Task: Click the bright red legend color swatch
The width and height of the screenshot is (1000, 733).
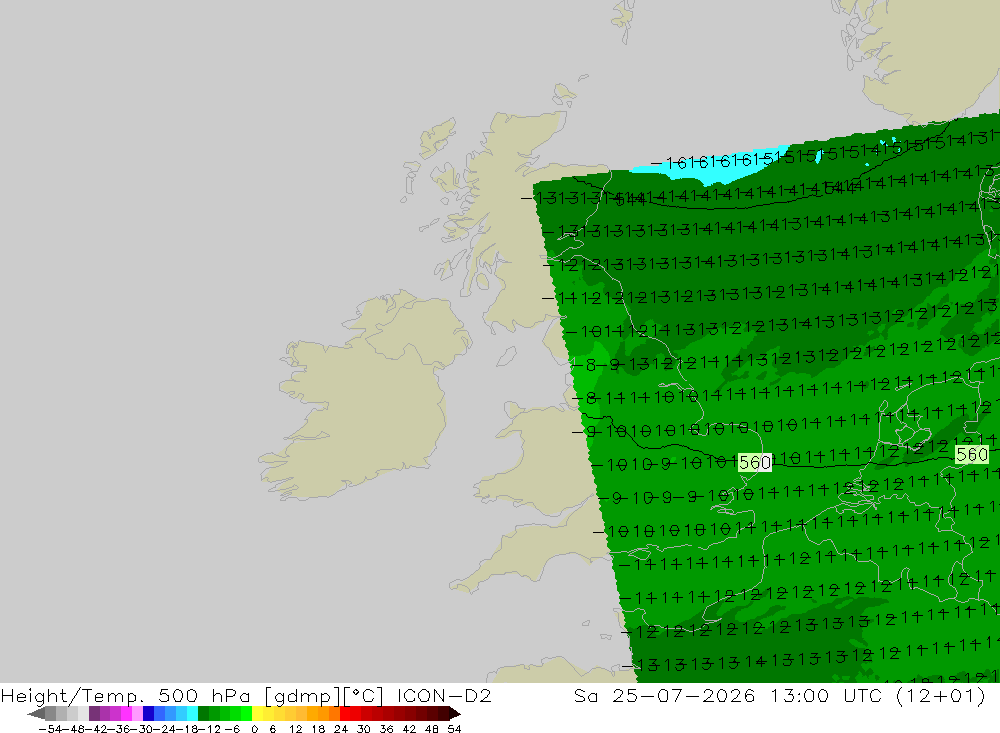Action: point(345,714)
